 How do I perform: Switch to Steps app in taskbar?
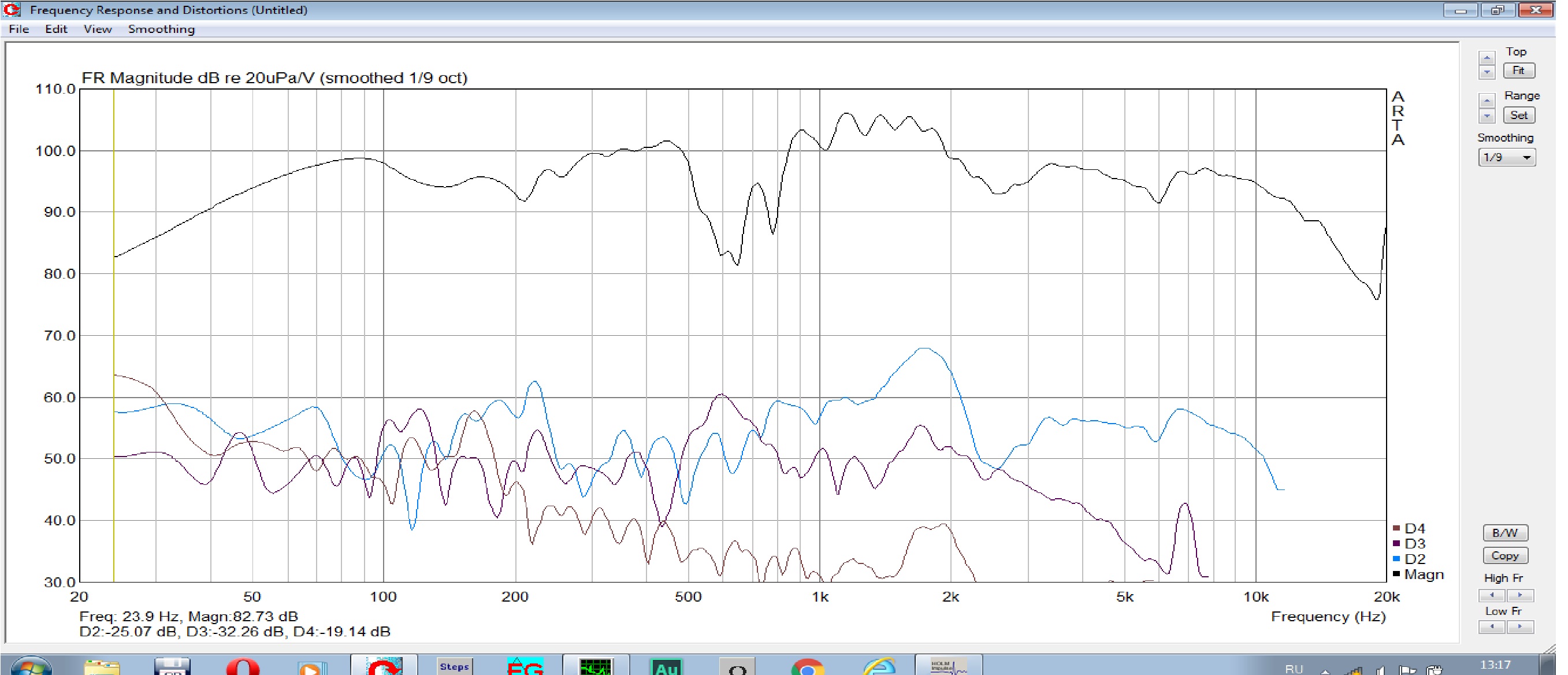pyautogui.click(x=454, y=666)
